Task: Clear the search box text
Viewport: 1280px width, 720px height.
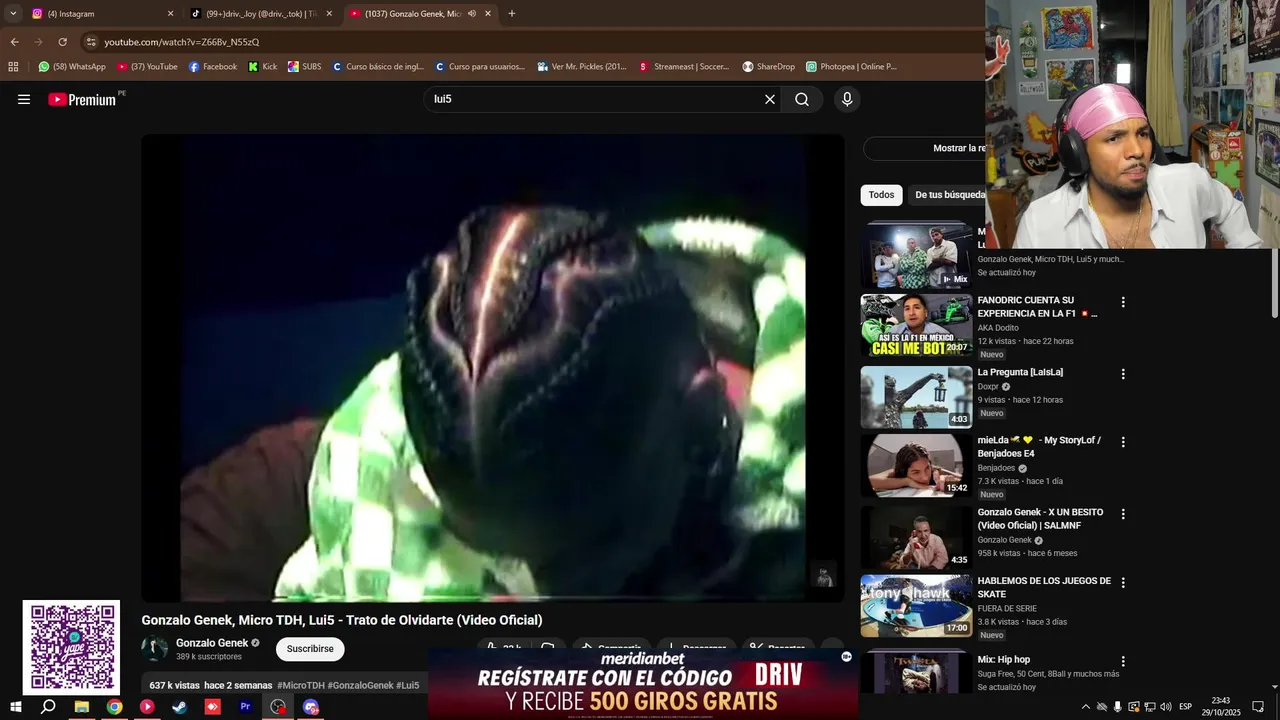Action: [x=770, y=99]
